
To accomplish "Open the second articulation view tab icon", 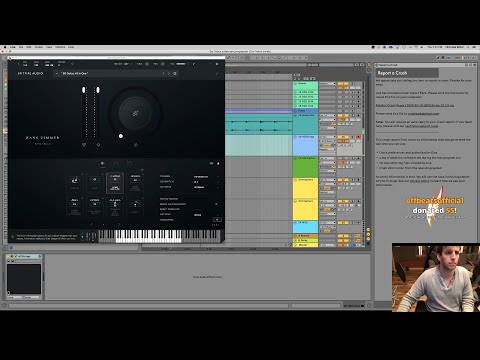I will (x=116, y=163).
